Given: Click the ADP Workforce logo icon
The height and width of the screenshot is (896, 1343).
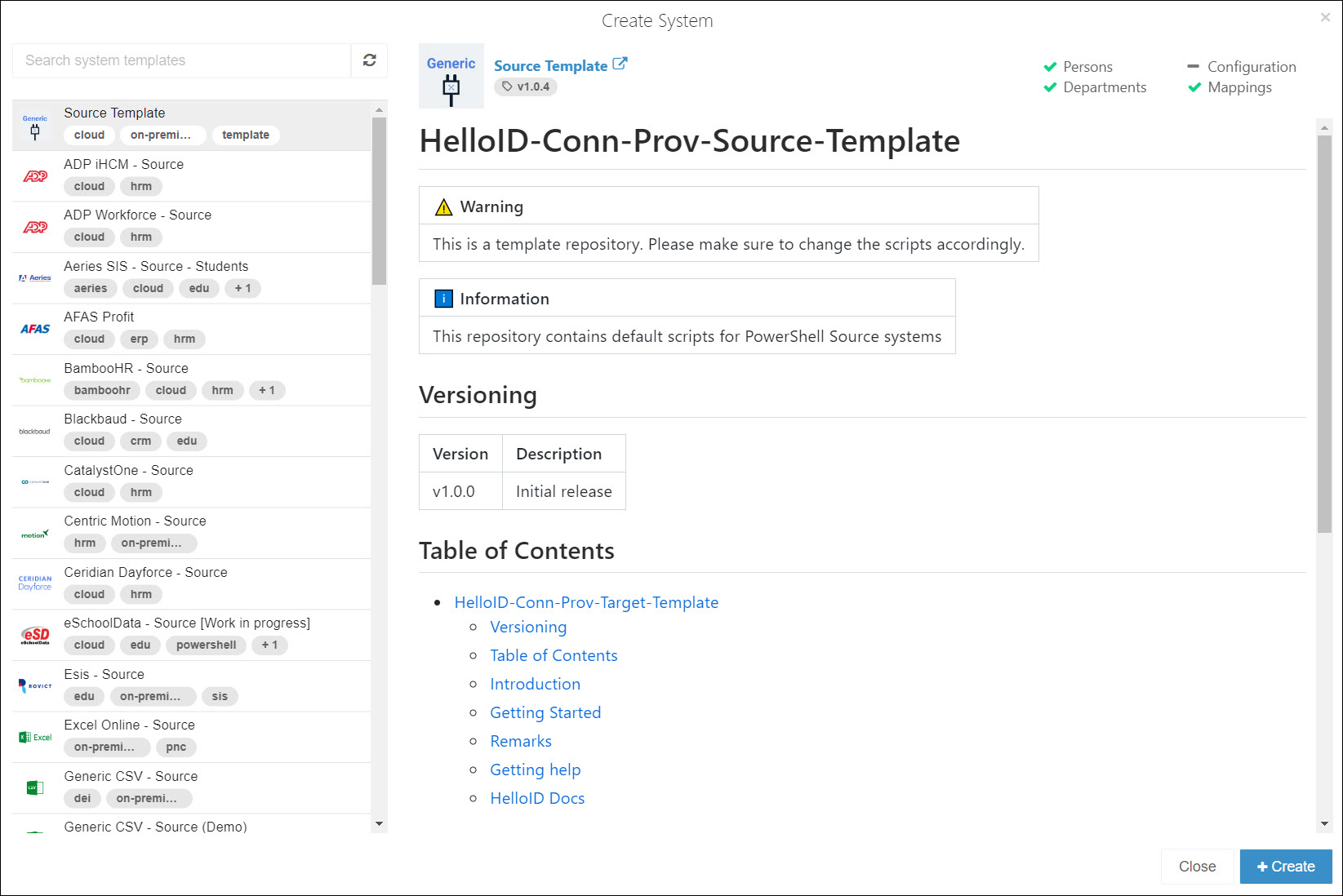Looking at the screenshot, I should pyautogui.click(x=35, y=227).
